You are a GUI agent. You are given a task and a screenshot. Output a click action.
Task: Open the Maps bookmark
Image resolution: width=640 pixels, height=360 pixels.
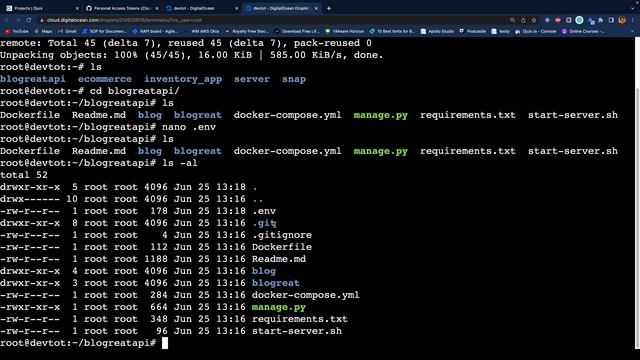[x=43, y=31]
